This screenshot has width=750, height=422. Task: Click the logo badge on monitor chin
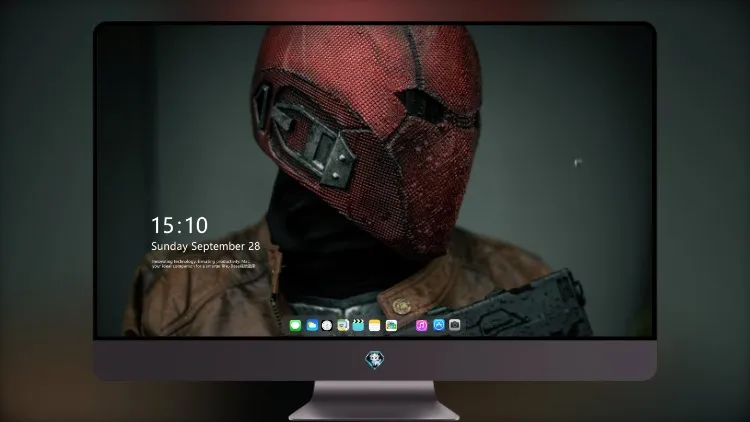[375, 360]
